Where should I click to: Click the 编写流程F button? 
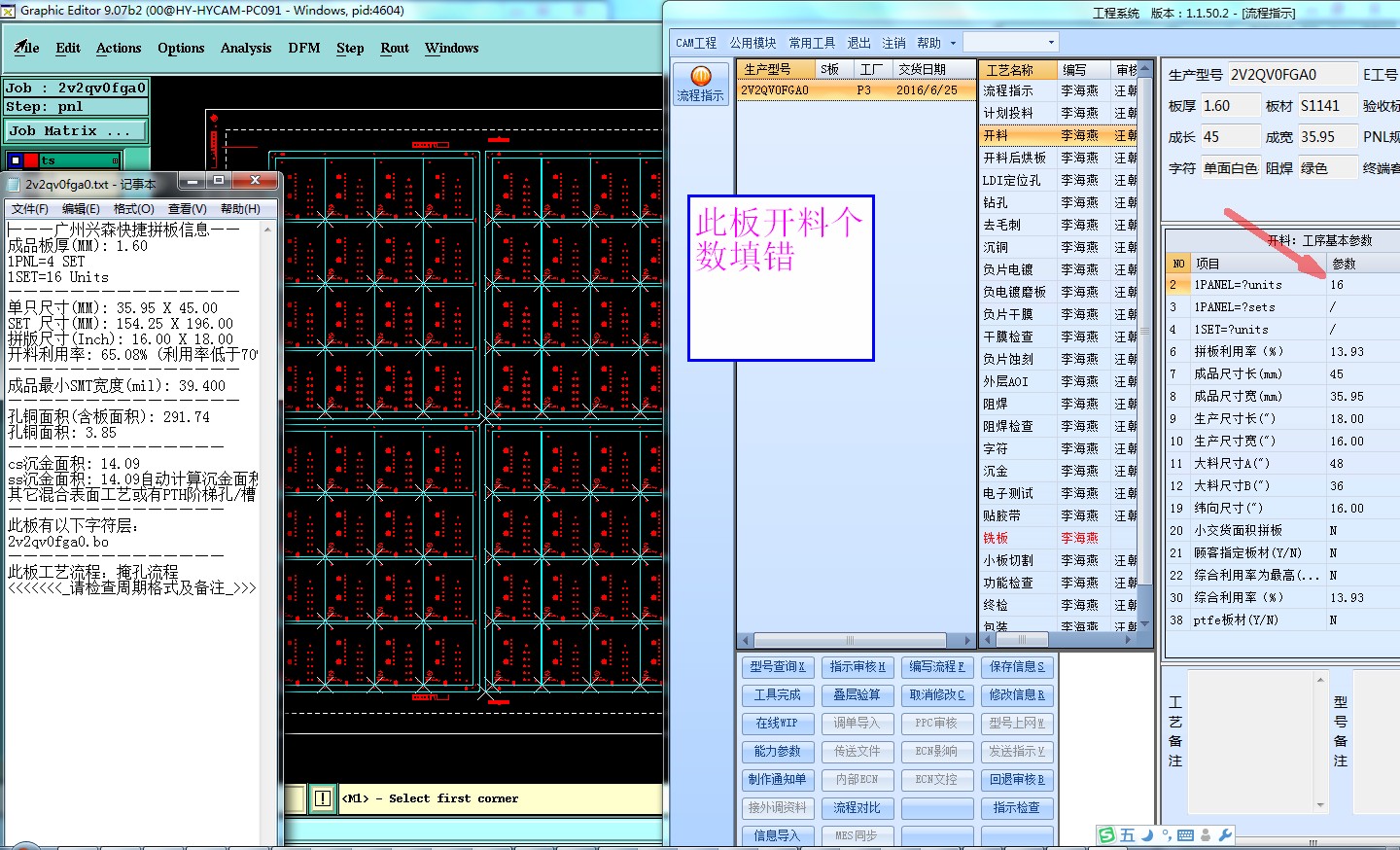pyautogui.click(x=937, y=667)
